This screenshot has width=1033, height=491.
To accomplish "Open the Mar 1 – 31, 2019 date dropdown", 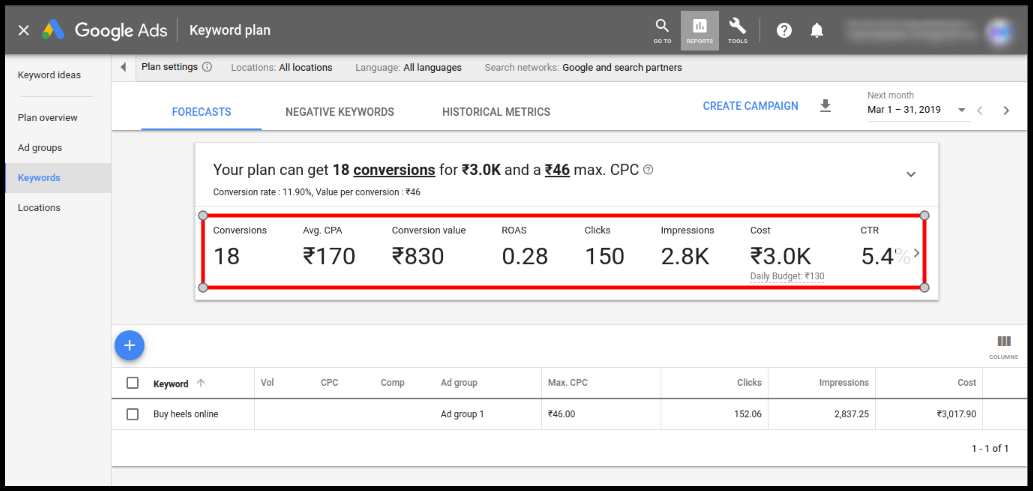I will click(918, 110).
